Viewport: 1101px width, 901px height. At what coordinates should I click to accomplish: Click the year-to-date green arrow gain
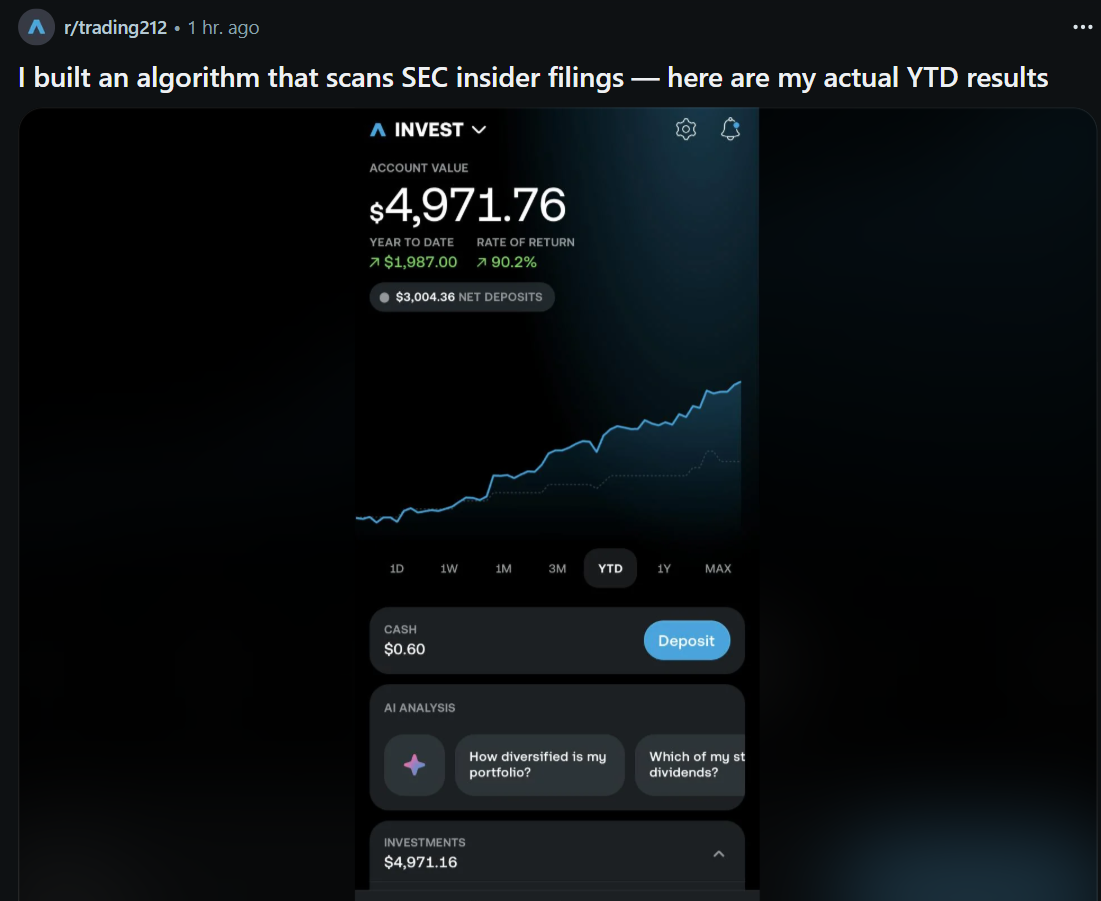(413, 262)
